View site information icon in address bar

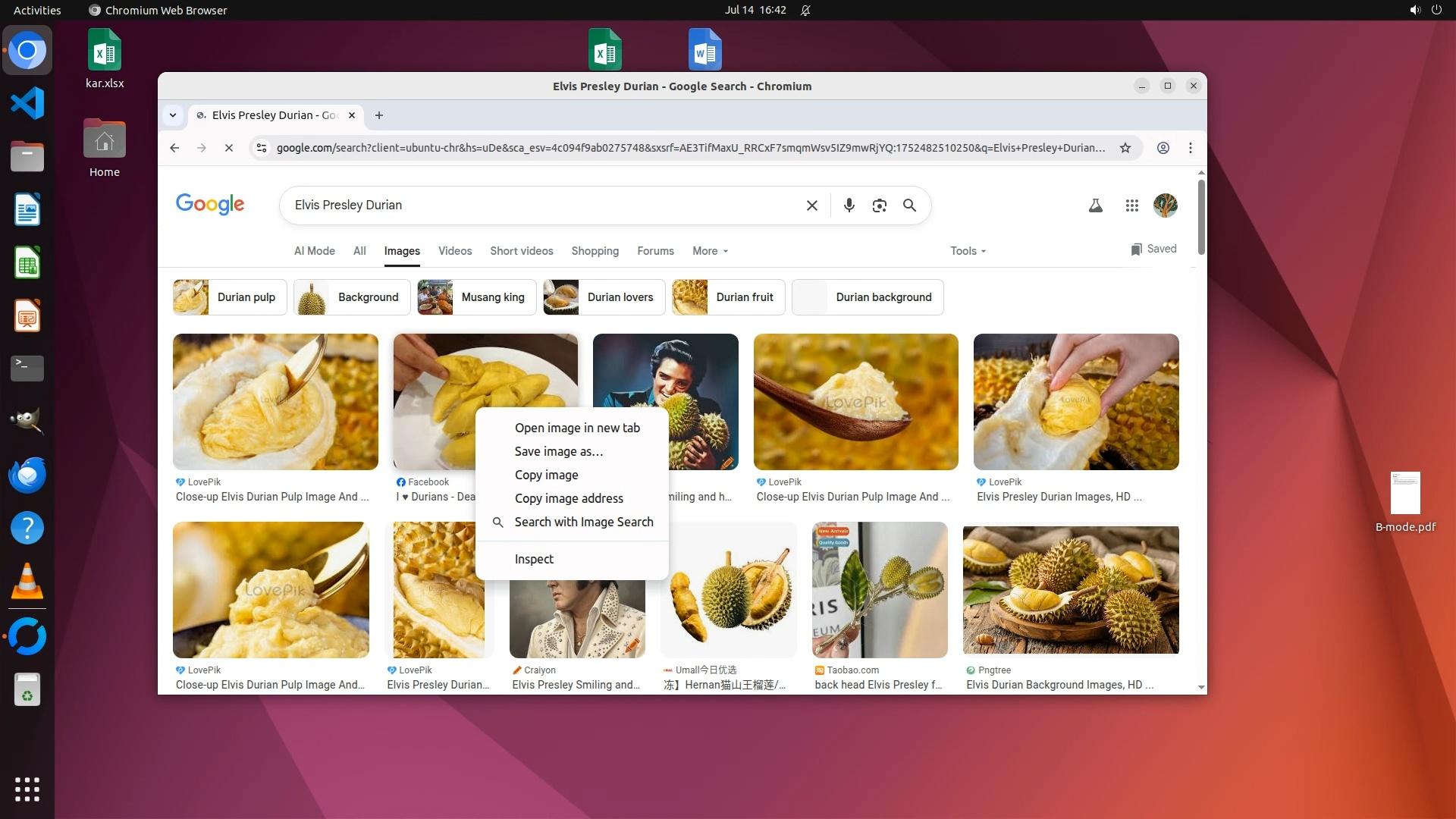coord(262,148)
